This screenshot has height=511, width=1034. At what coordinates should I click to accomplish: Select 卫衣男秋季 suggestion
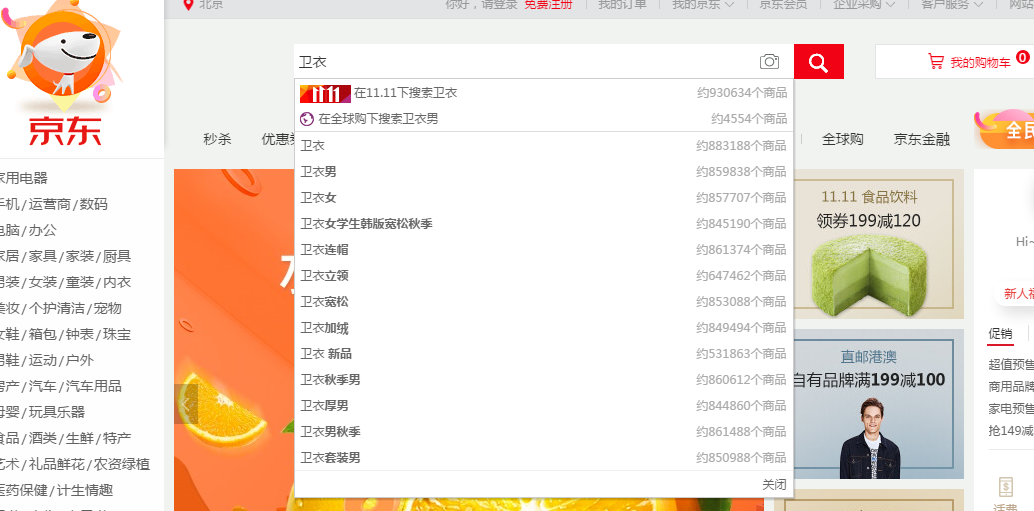pyautogui.click(x=544, y=432)
